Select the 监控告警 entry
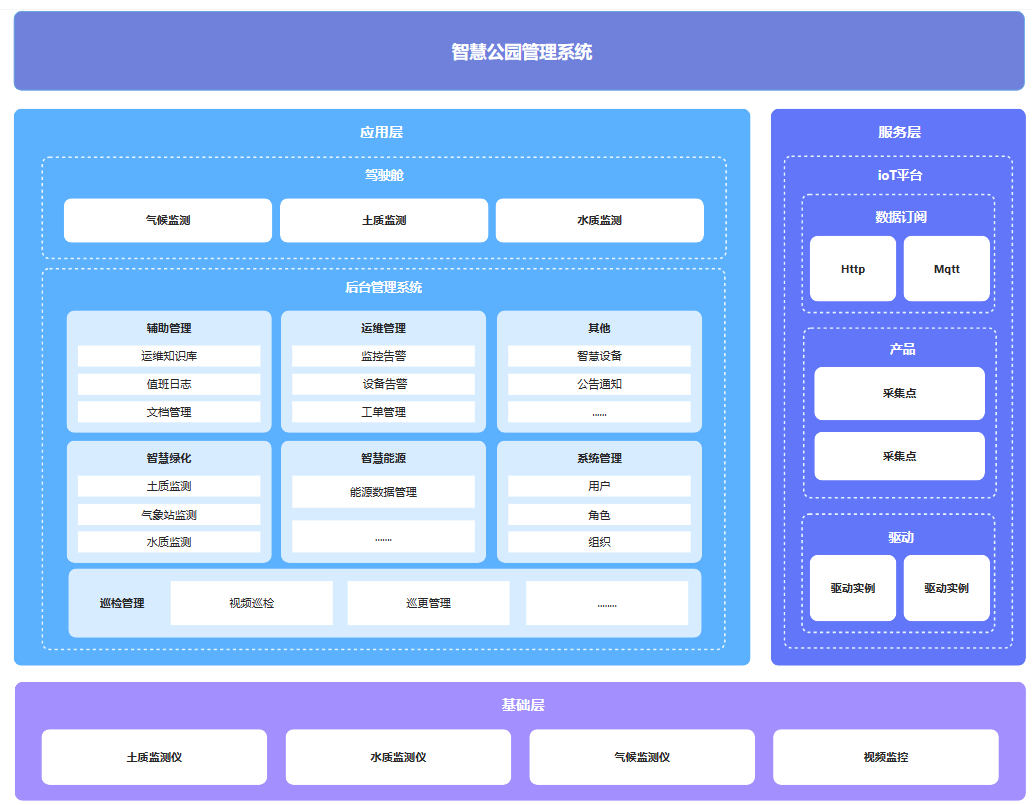 click(x=383, y=356)
